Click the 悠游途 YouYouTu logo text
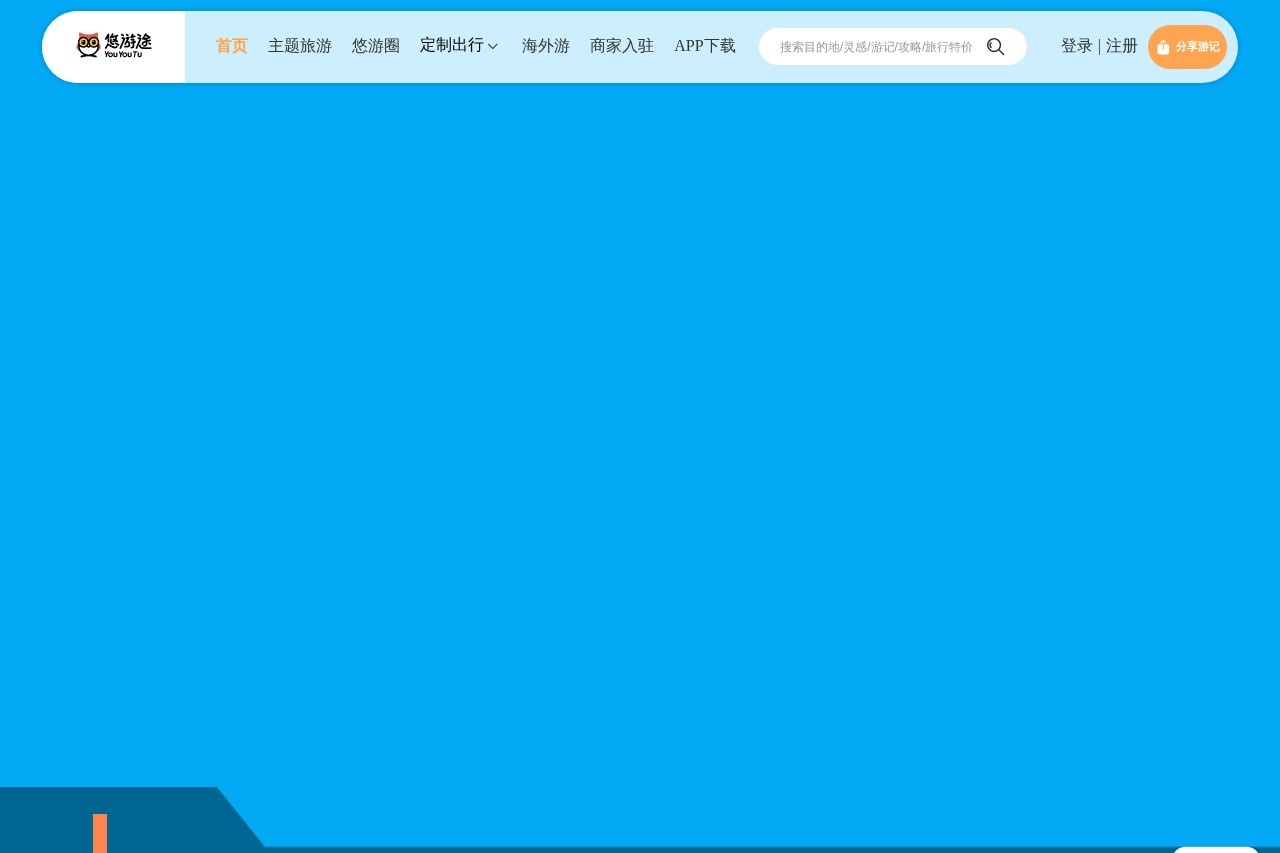1280x853 pixels. tap(128, 45)
